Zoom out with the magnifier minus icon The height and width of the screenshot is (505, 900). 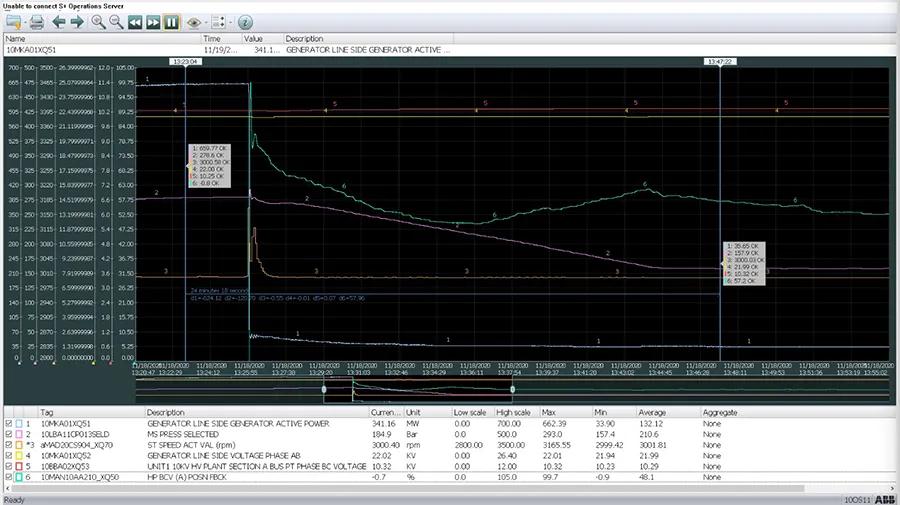(118, 21)
